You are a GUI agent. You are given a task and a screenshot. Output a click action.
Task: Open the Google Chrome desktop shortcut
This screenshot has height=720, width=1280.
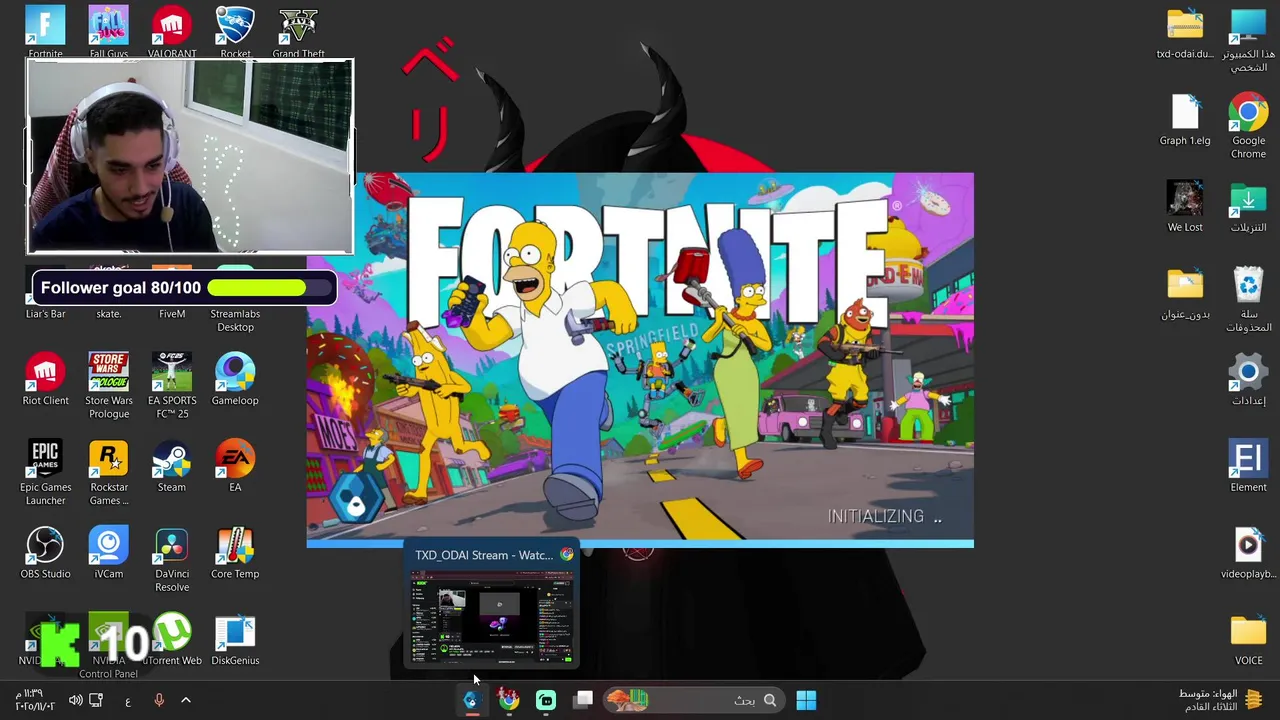point(1248,125)
